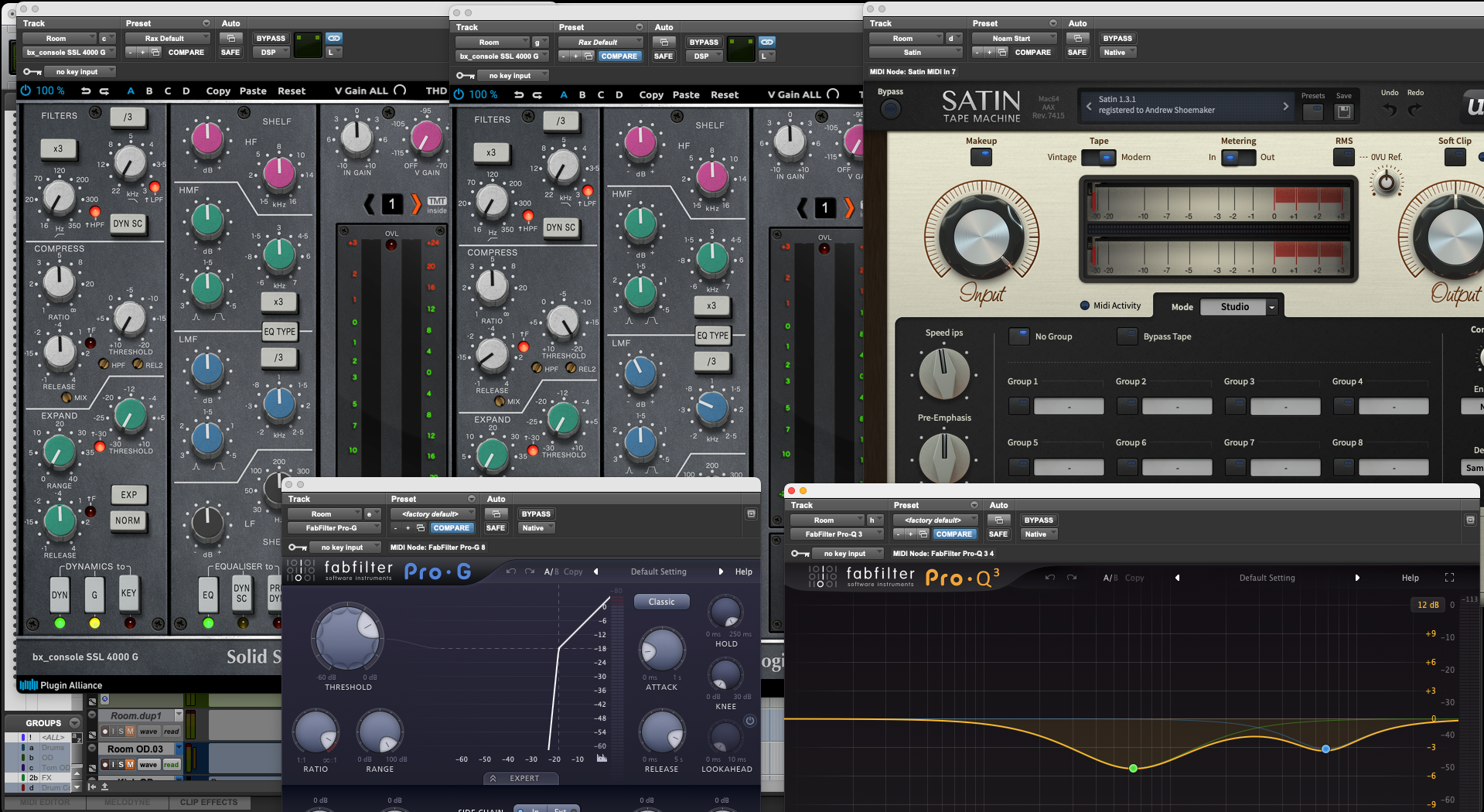
Task: Click Reset in left bx_console toolbar
Action: click(x=292, y=90)
